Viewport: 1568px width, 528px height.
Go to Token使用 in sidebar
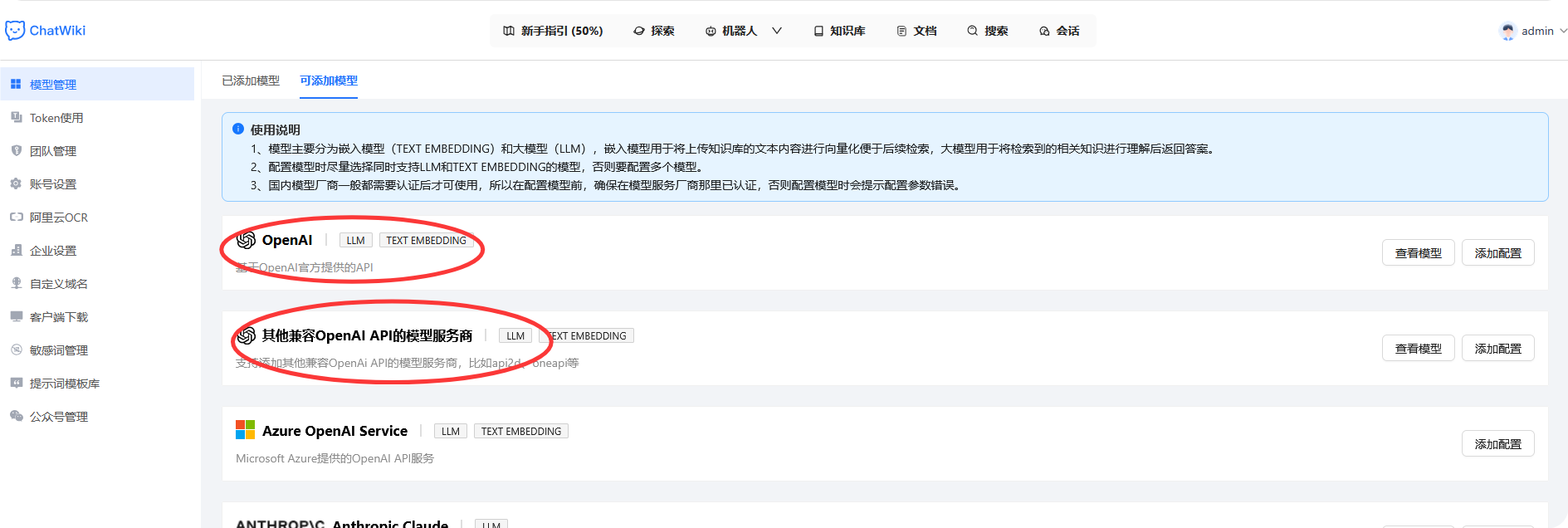tap(97, 117)
